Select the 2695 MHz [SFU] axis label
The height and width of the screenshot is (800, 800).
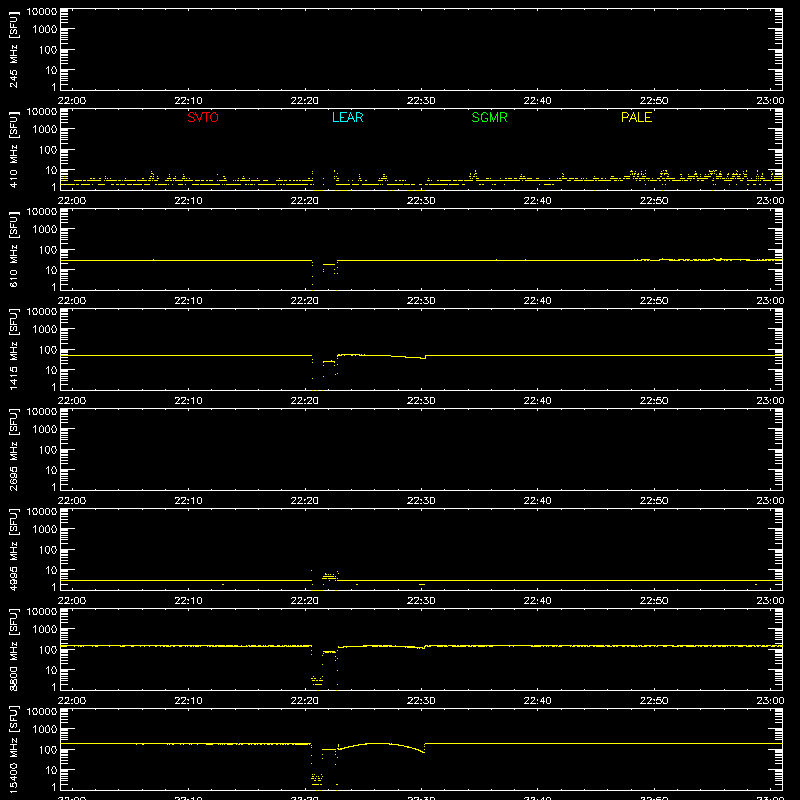point(13,449)
